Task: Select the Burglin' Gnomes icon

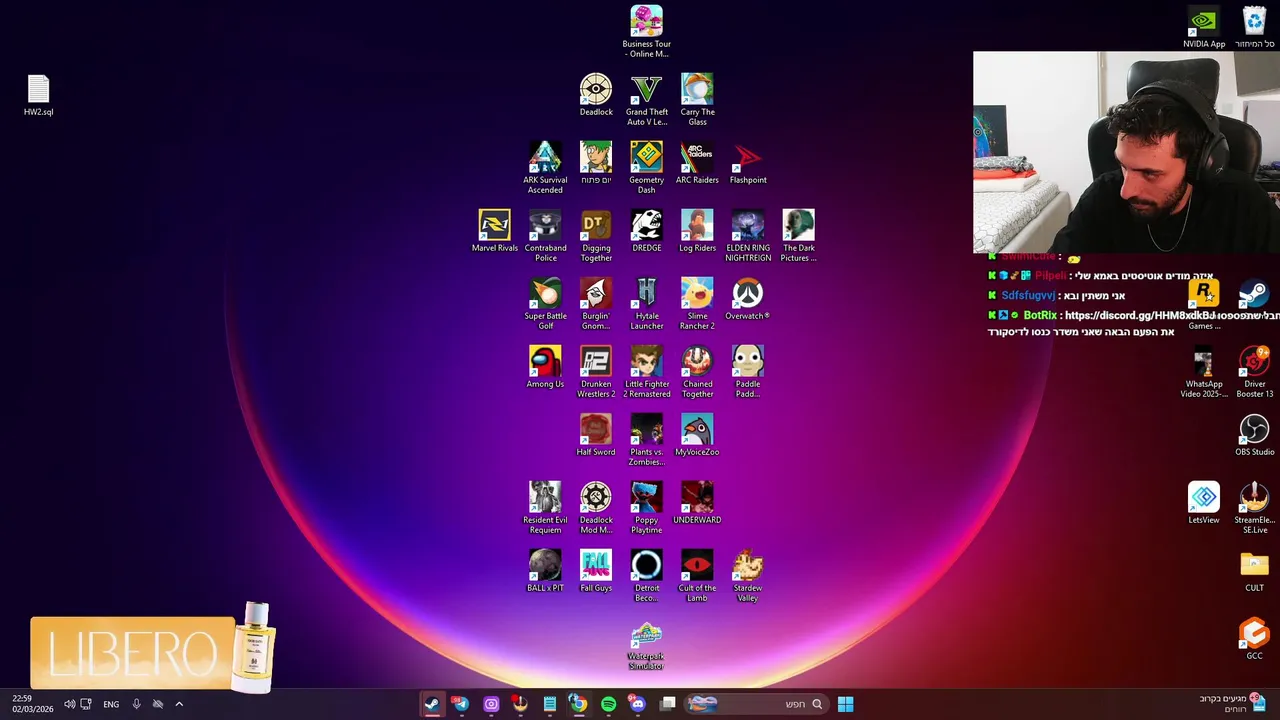Action: click(x=596, y=304)
